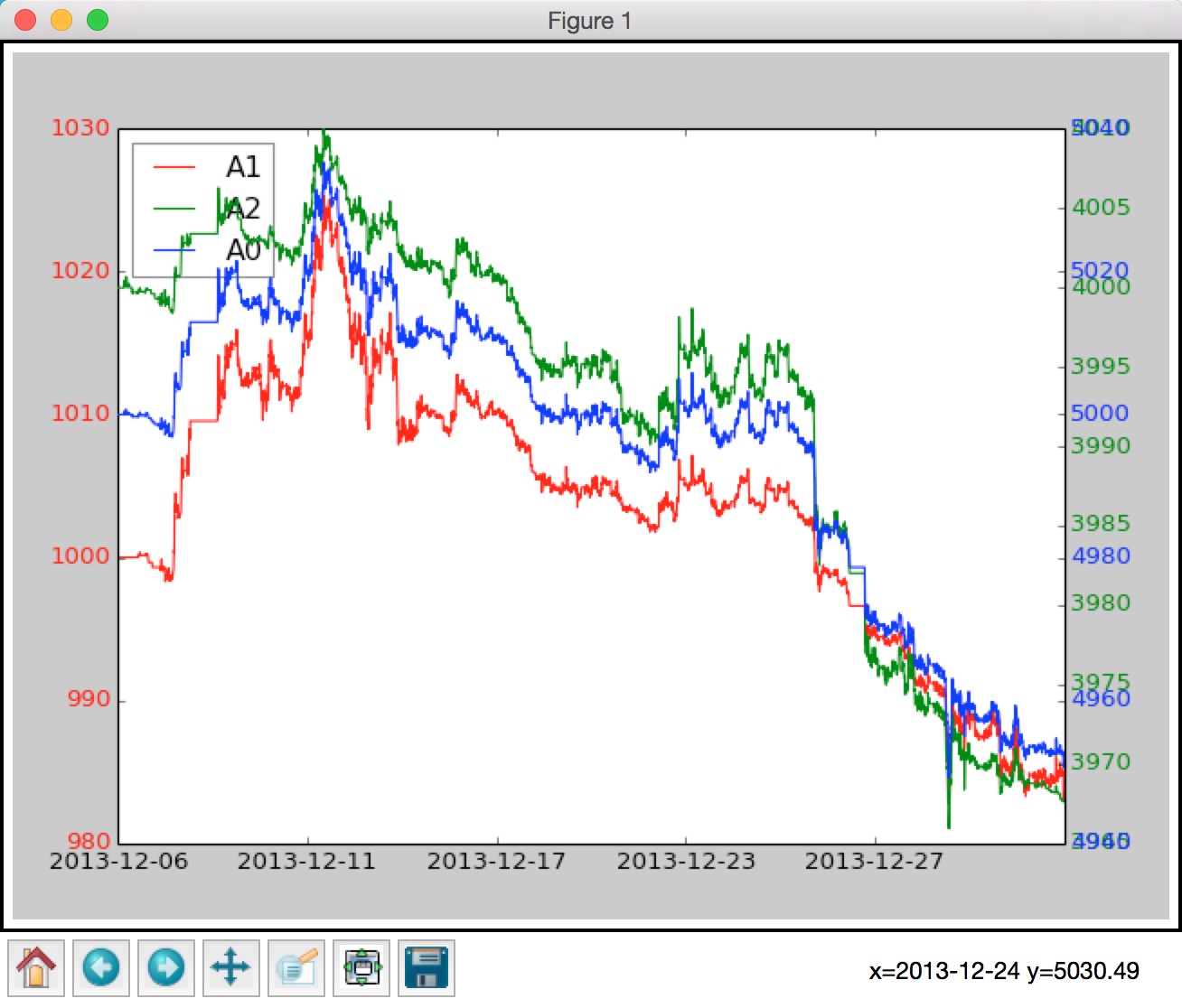Click the A0 legend label
Screen dimensions: 1182x1008
point(243,250)
